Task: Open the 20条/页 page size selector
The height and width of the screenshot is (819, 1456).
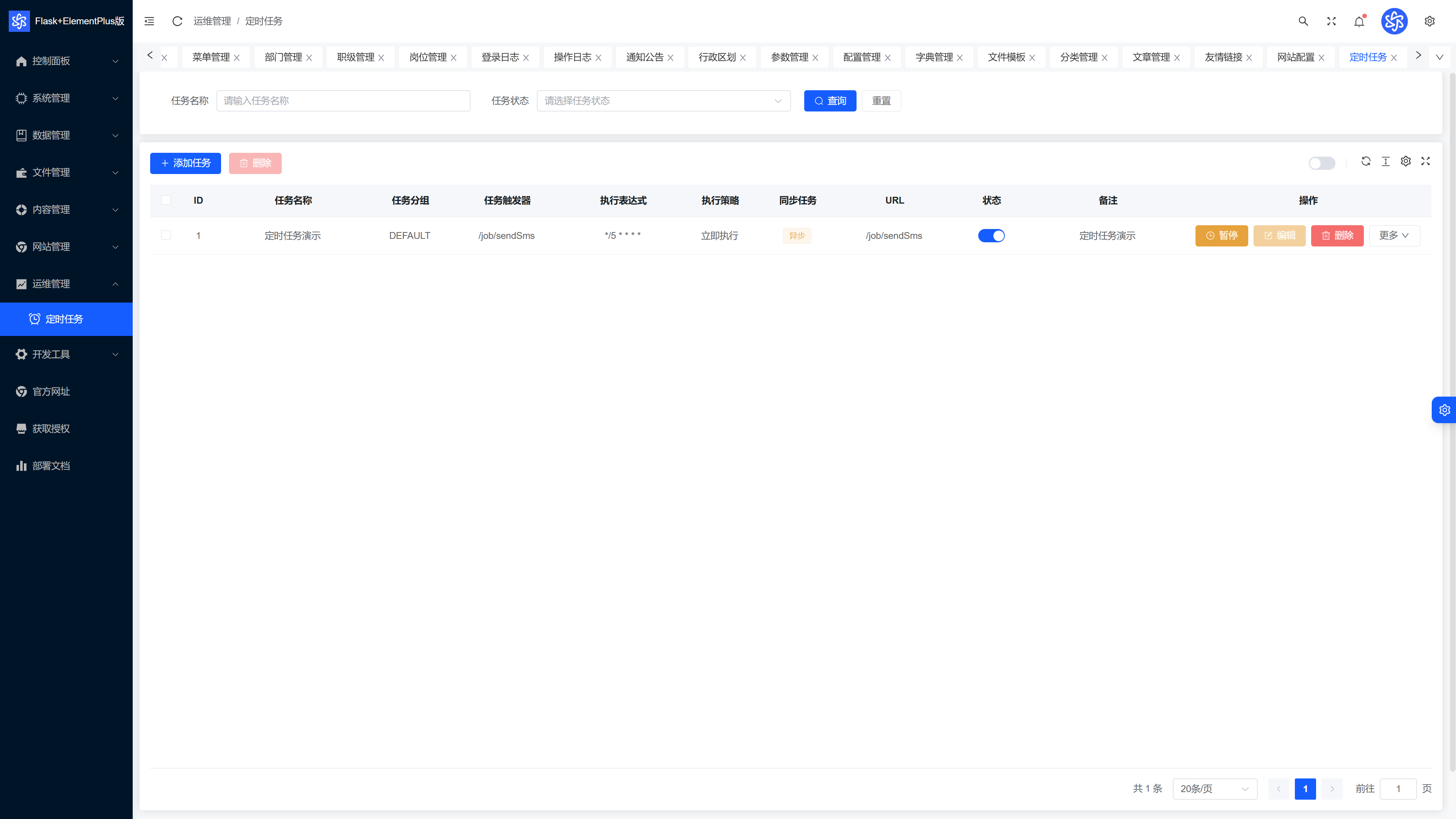Action: [x=1214, y=789]
